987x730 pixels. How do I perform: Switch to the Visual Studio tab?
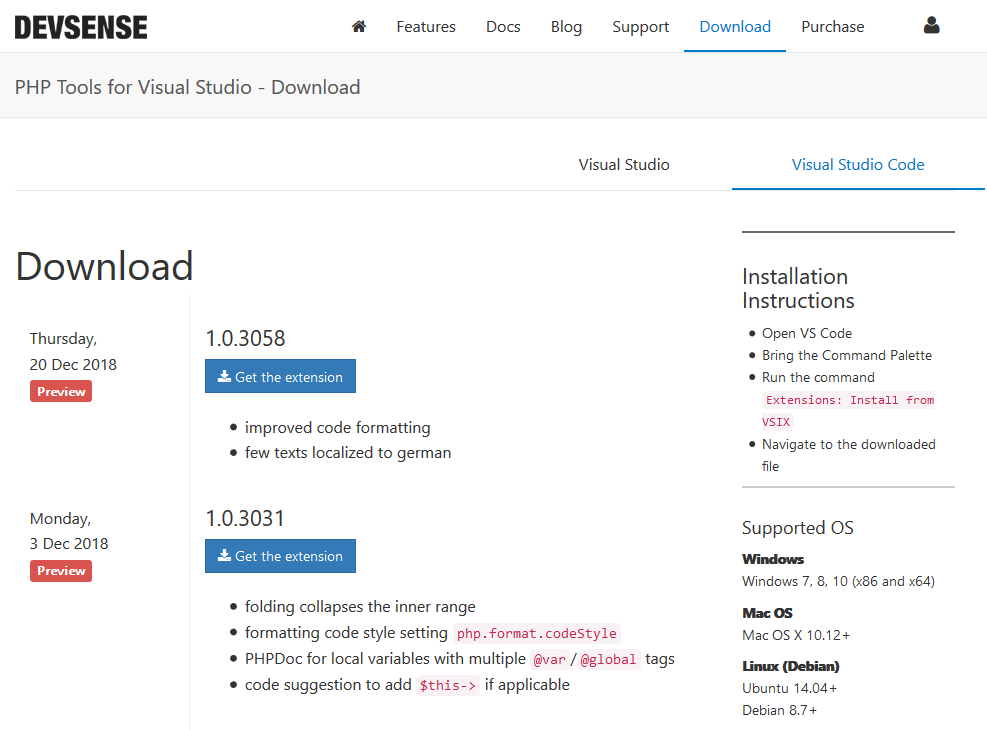(x=624, y=164)
